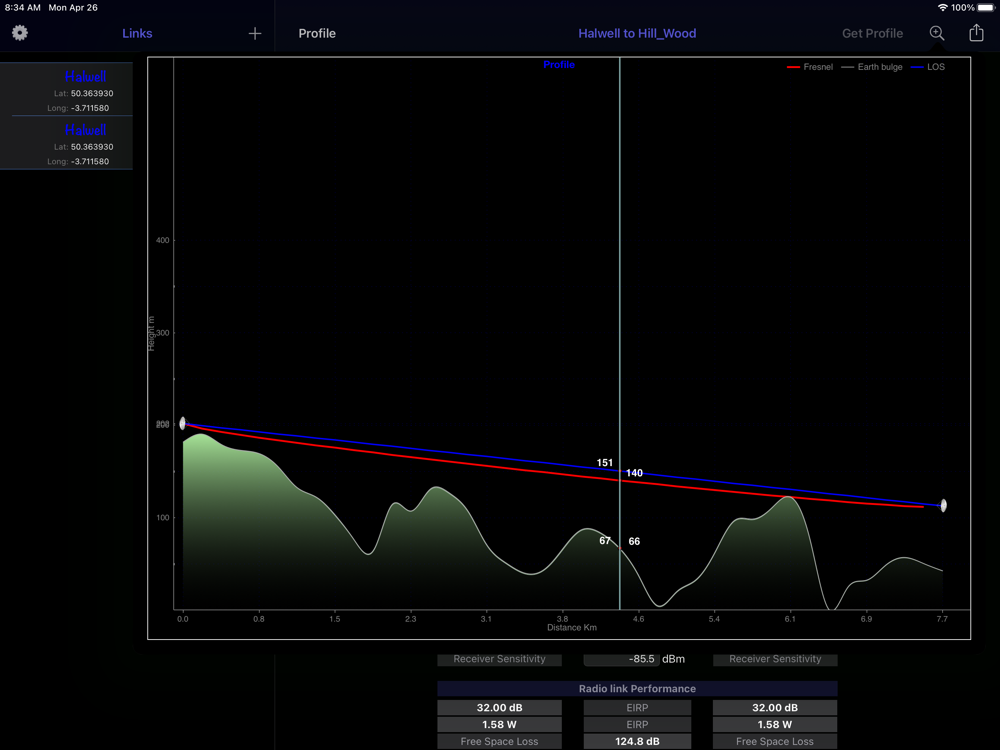
Task: Tap right 32.00 dB EIRP value
Action: [775, 707]
